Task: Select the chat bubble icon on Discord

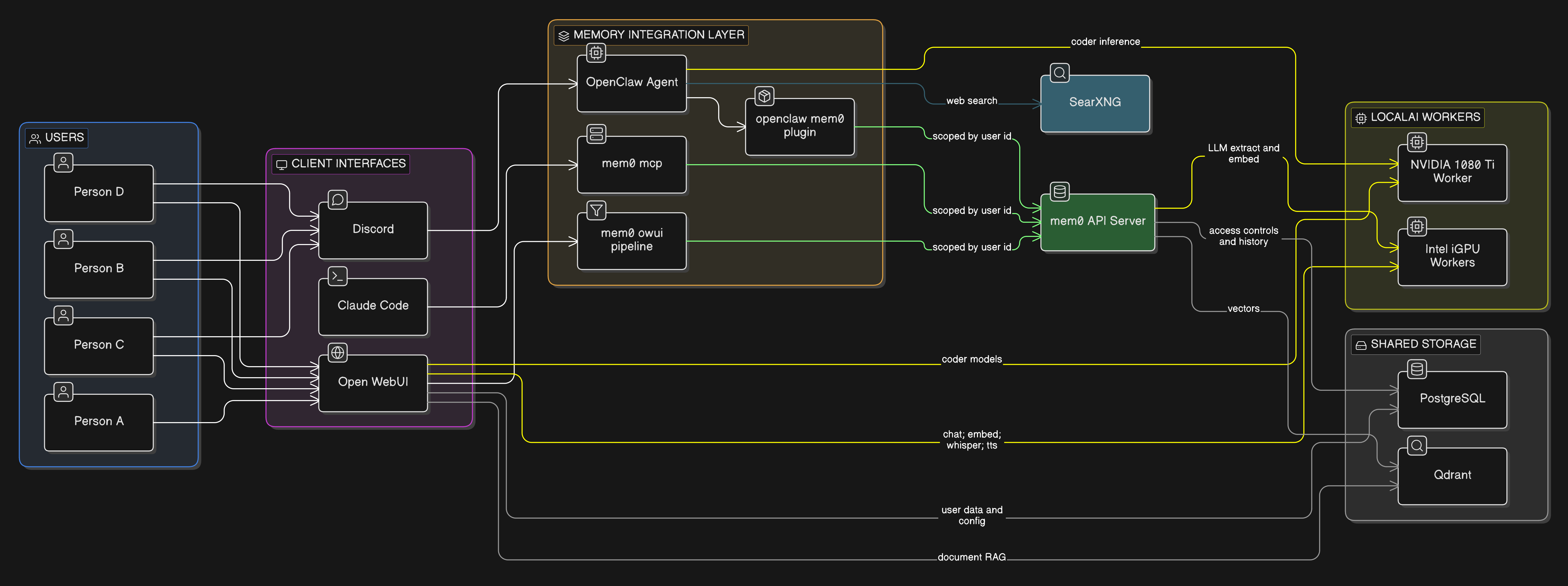Action: coord(337,200)
